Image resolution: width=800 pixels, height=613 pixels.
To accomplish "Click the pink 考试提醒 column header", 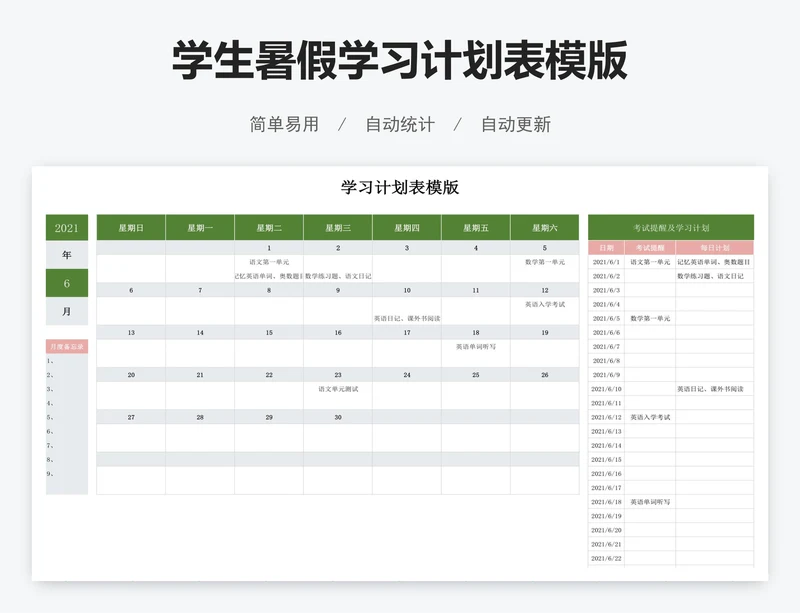I will tap(650, 248).
